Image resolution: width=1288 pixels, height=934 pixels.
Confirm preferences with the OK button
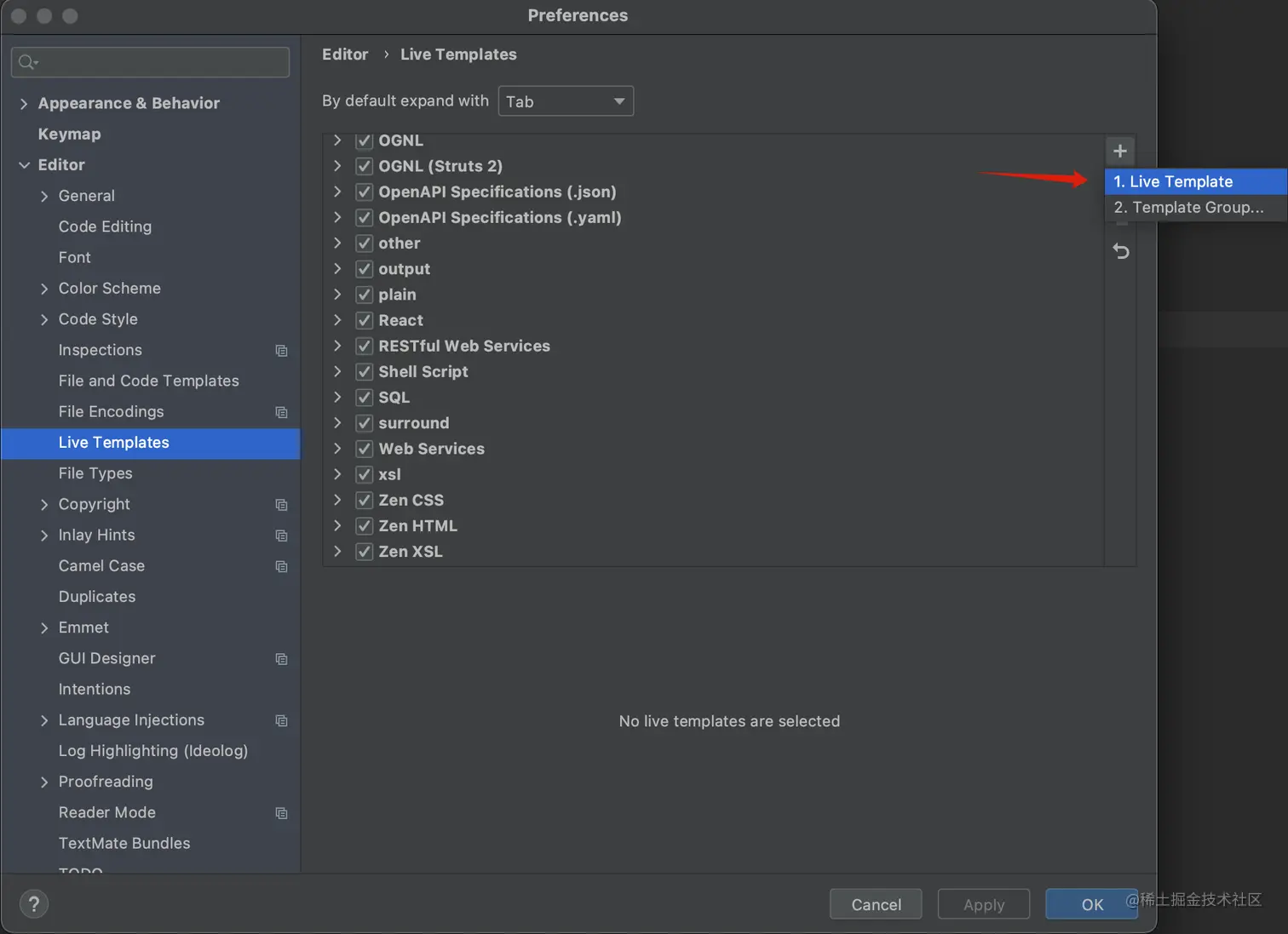tap(1092, 904)
